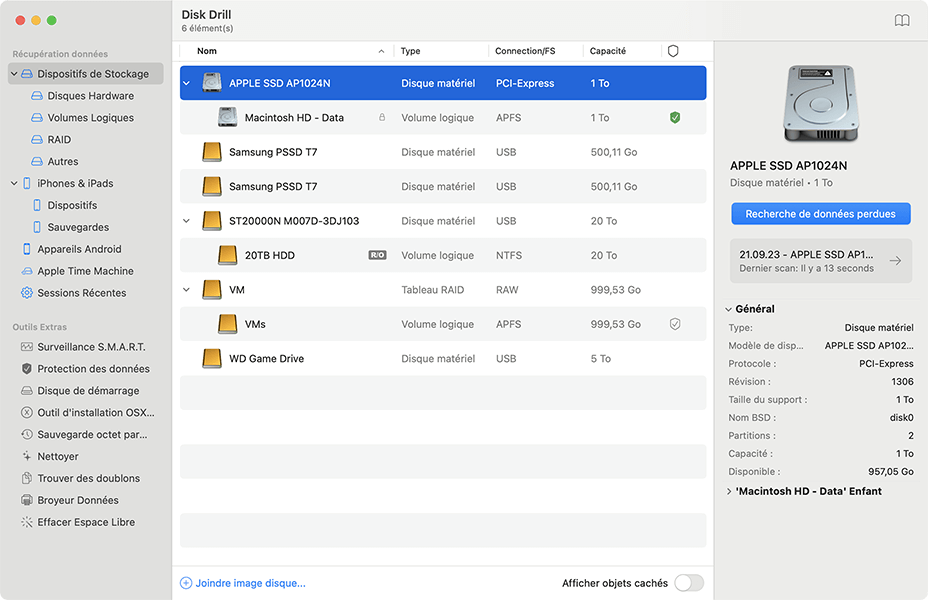Screen dimensions: 928x600
Task: Click the Tableau RAID type cell
Action: (433, 289)
